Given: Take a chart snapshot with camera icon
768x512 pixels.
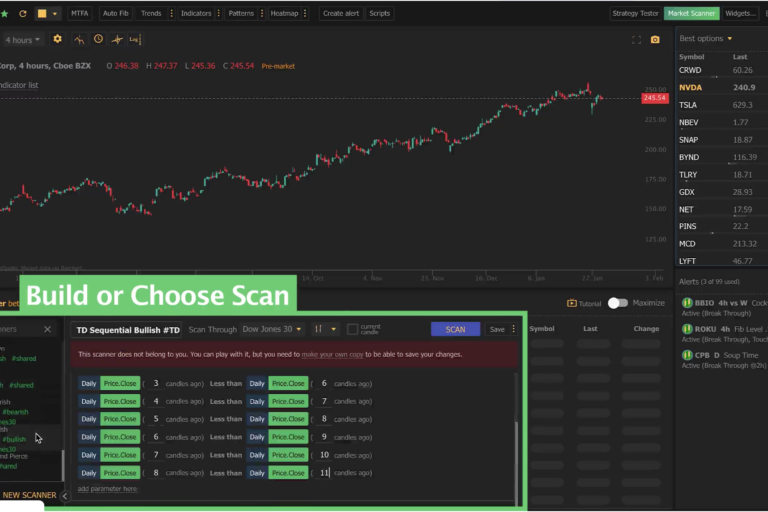Looking at the screenshot, I should click(655, 40).
